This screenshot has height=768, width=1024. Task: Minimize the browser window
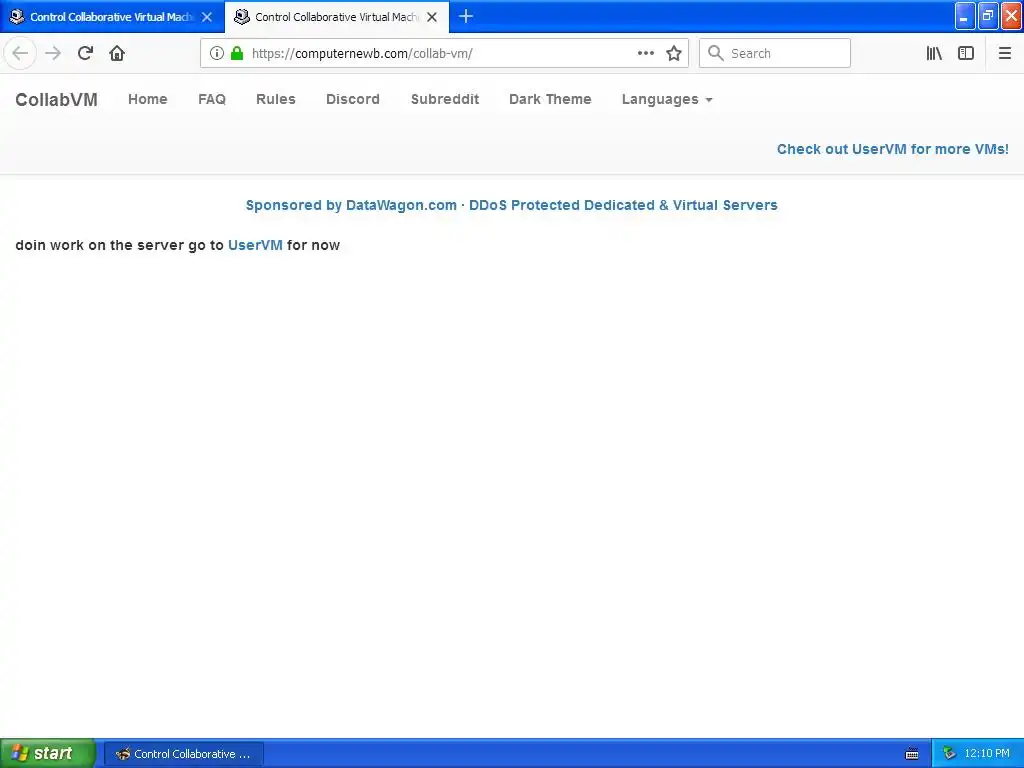click(965, 16)
